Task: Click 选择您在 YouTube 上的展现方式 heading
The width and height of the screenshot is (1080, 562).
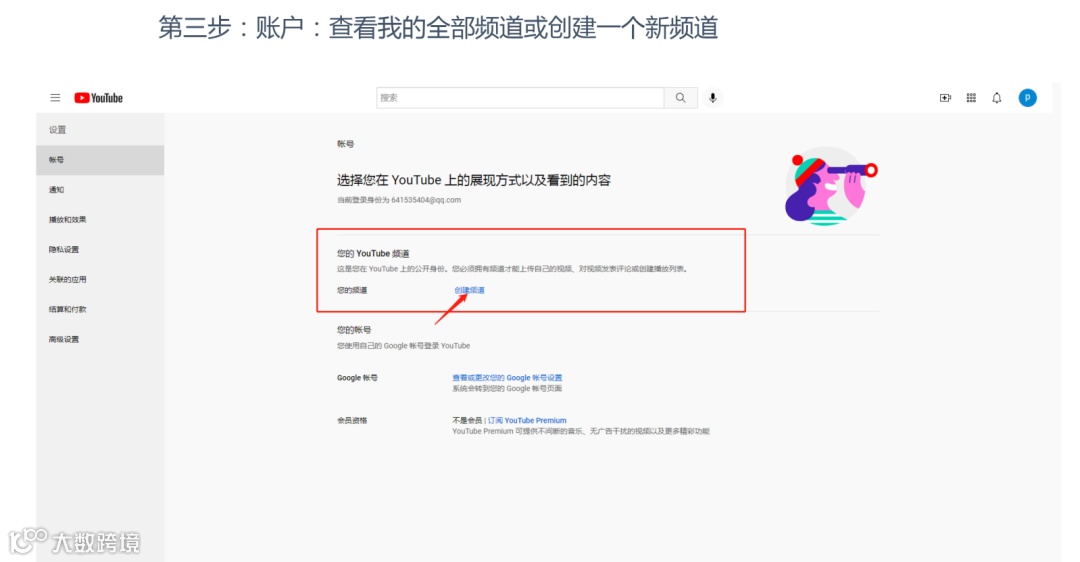Action: coord(474,180)
